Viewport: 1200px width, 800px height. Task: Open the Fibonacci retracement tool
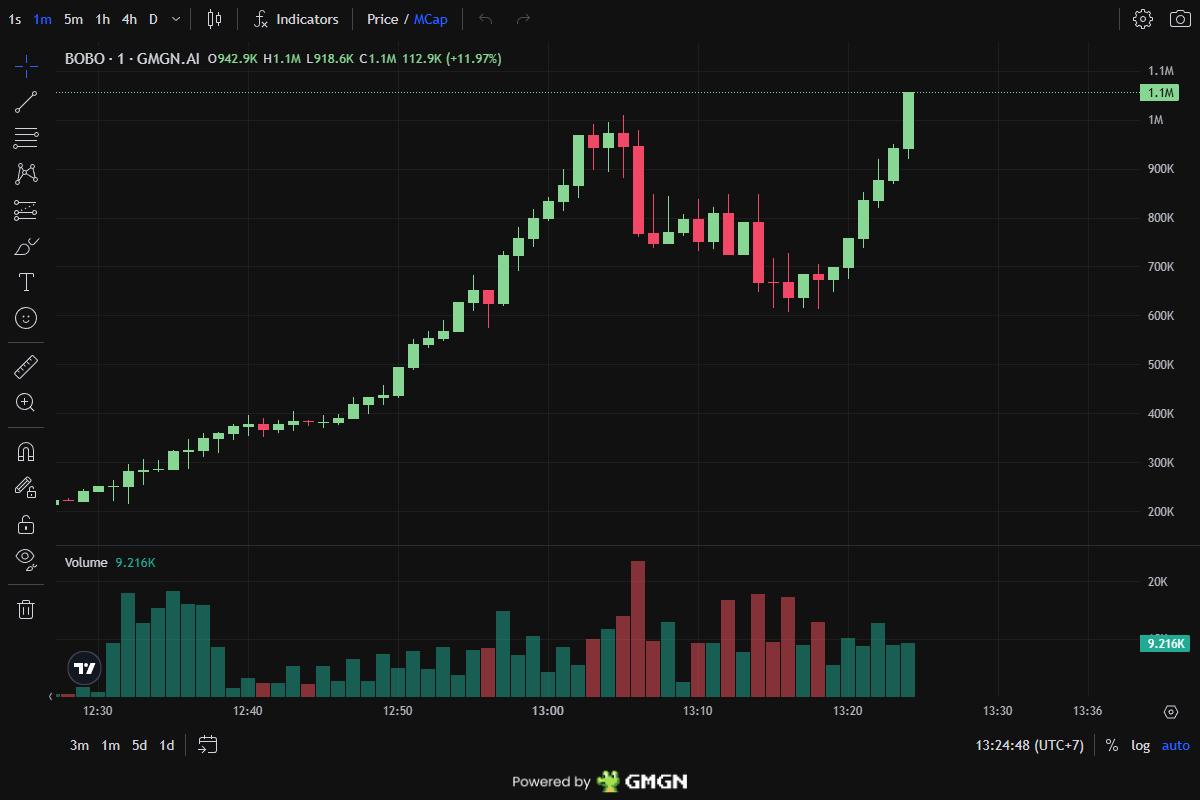[x=26, y=138]
